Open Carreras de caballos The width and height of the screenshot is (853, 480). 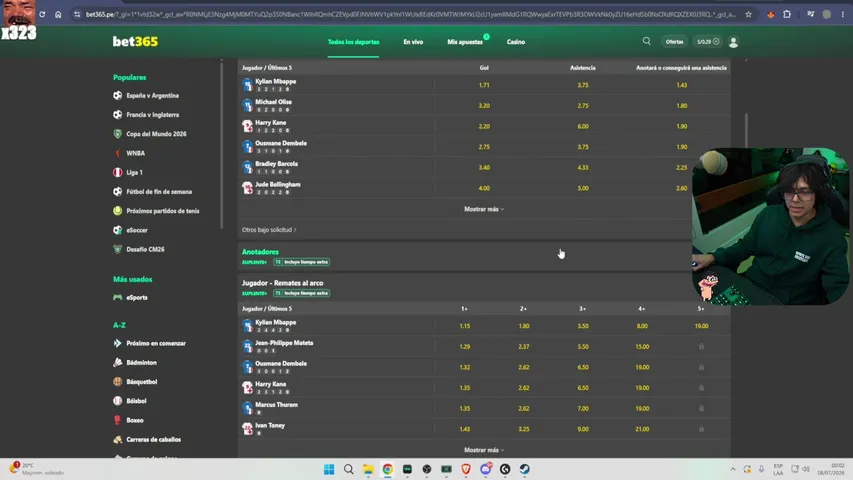[153, 440]
